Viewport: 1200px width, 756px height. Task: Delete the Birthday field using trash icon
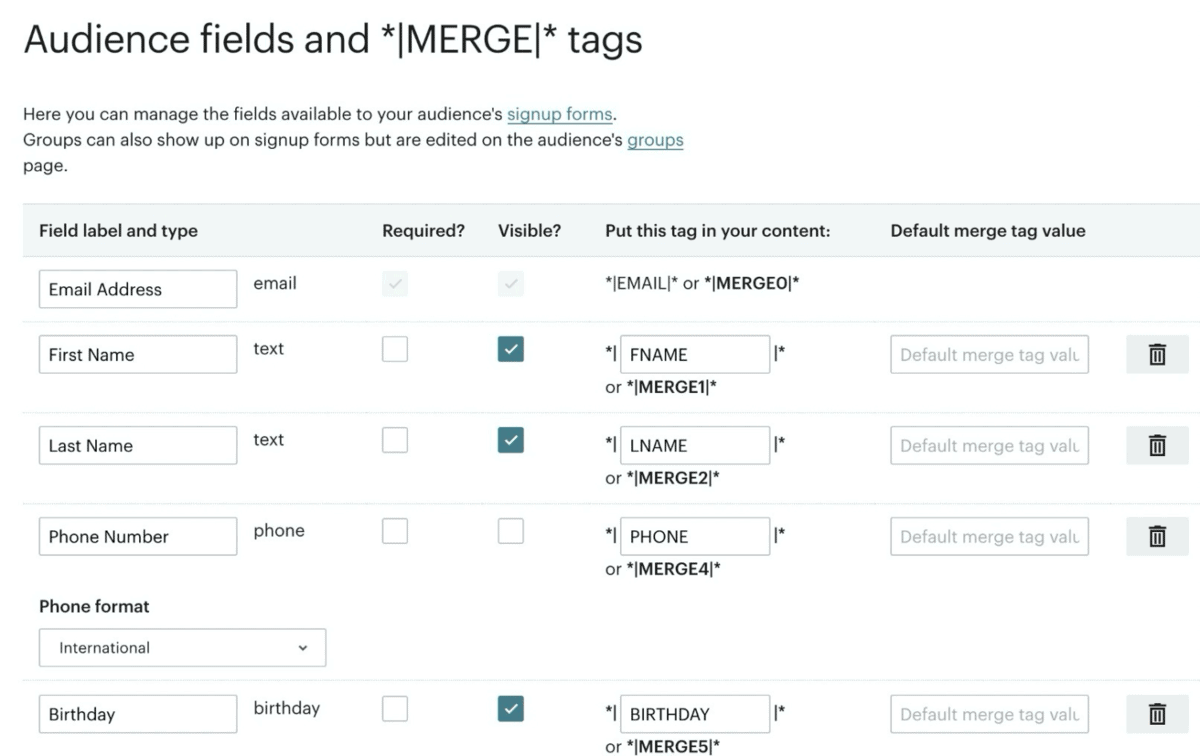[x=1157, y=714]
